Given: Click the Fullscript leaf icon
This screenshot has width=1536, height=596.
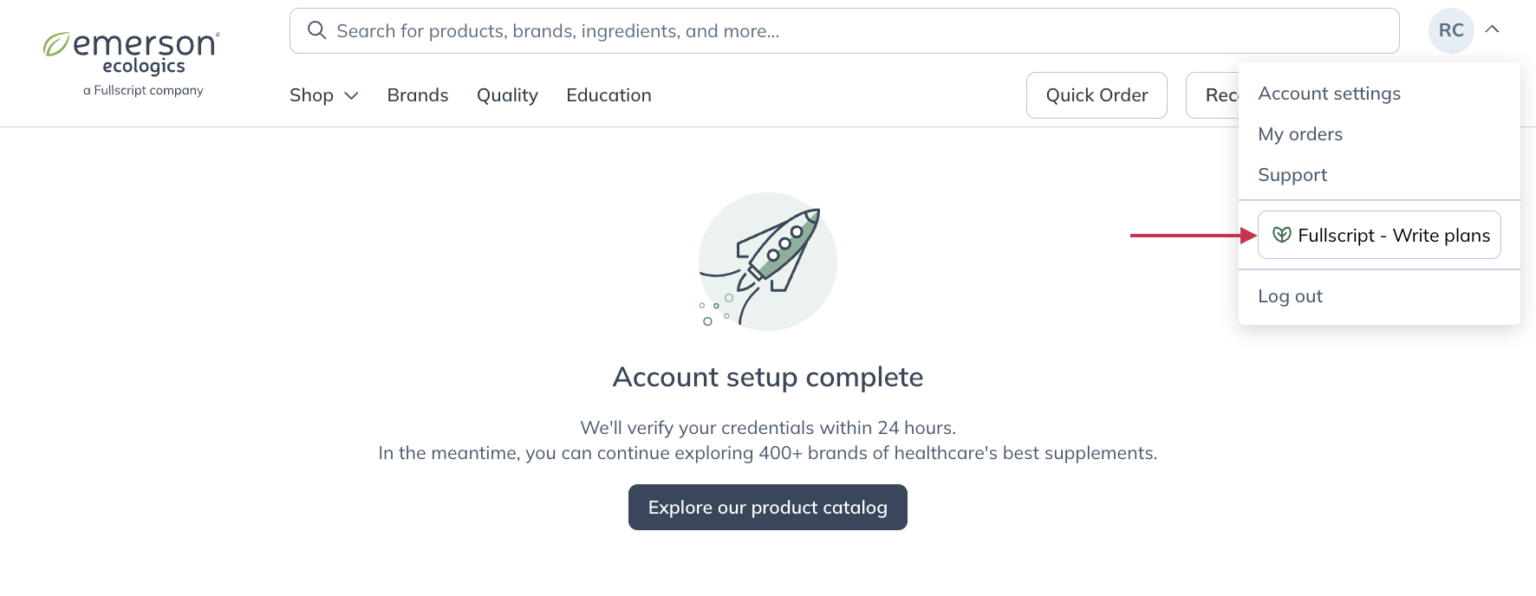Looking at the screenshot, I should pos(1282,234).
